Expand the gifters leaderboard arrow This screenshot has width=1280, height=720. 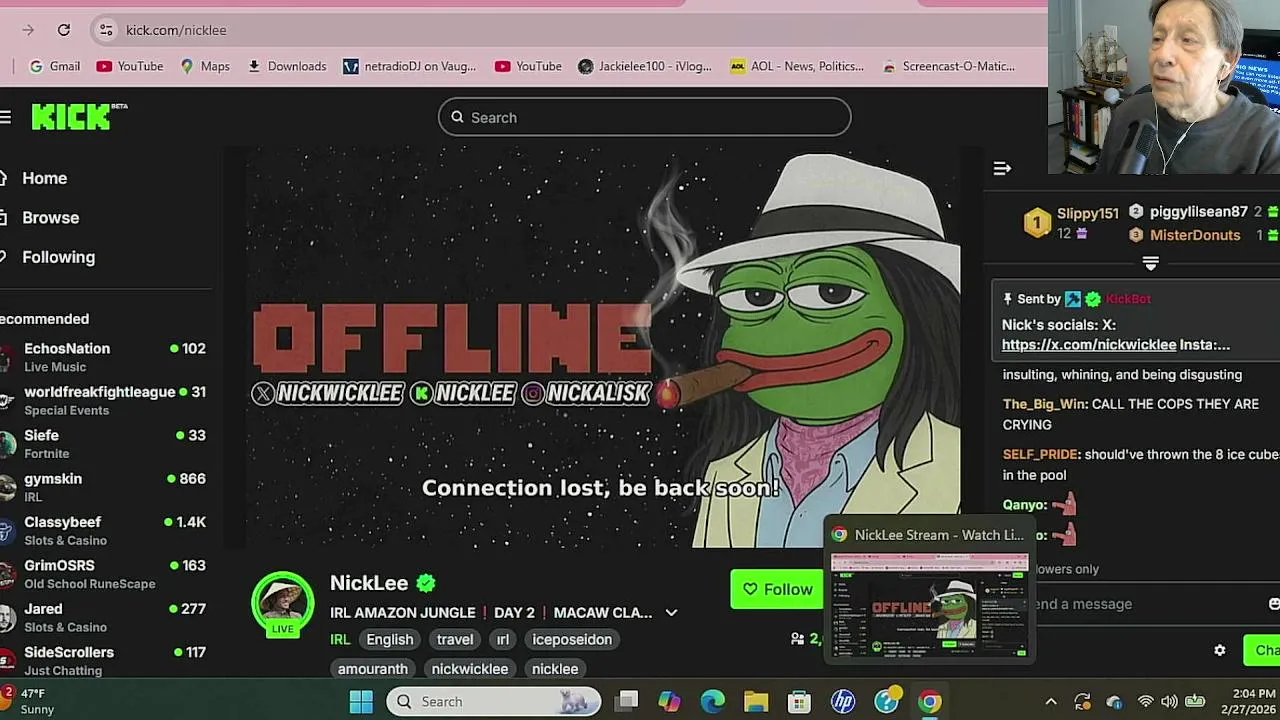(x=1150, y=263)
